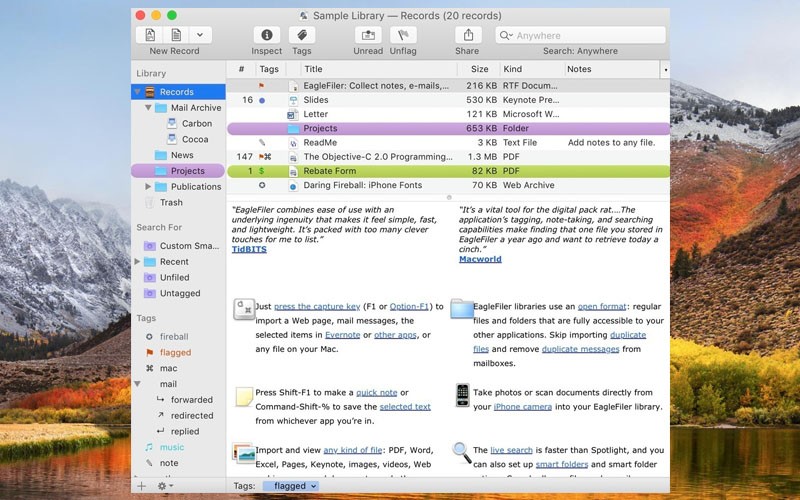The image size is (800, 500).
Task: Click the Tags toolbar icon
Action: click(x=302, y=35)
